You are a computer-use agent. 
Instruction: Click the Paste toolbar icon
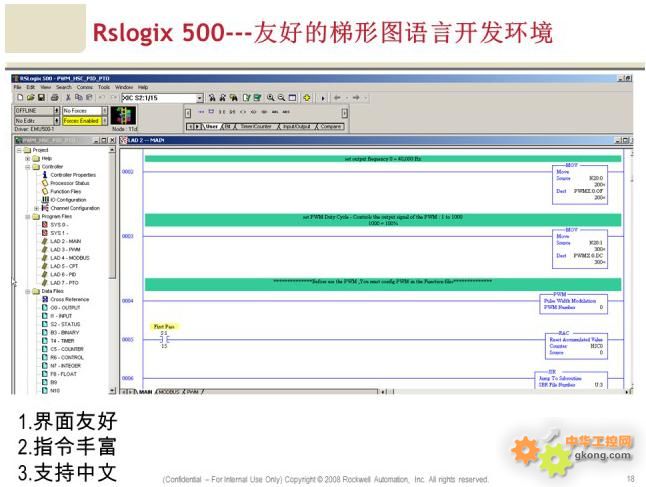pos(89,98)
